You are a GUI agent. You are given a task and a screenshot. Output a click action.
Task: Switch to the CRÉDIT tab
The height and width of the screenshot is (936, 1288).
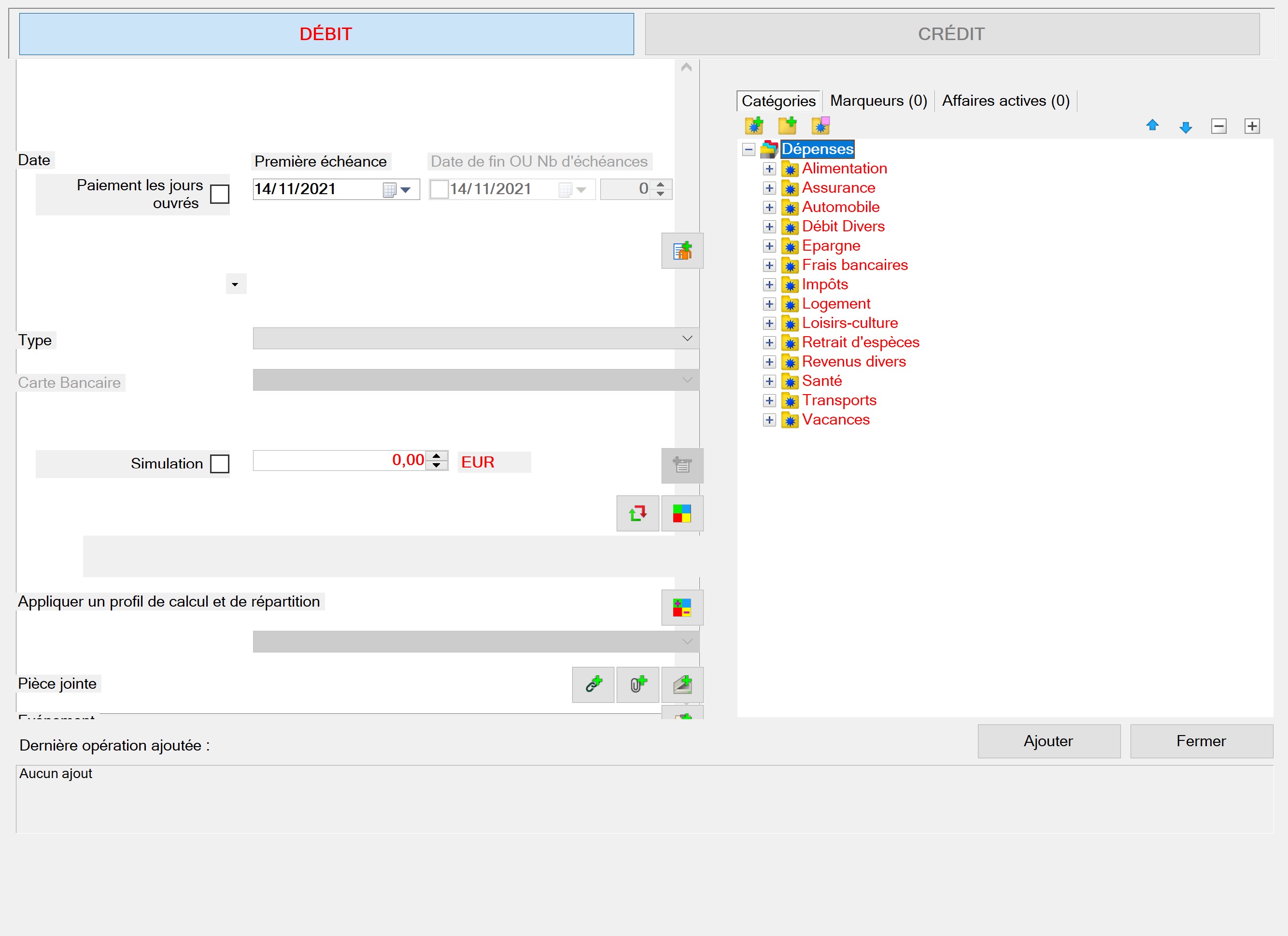coord(952,34)
